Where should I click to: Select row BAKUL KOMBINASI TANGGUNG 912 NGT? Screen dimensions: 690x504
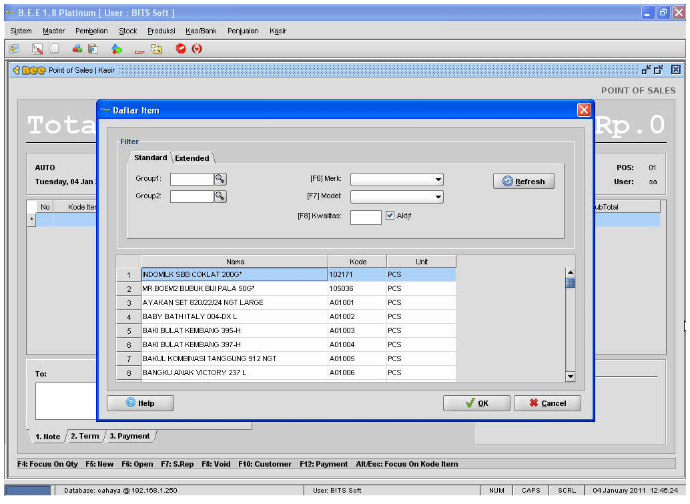286,359
